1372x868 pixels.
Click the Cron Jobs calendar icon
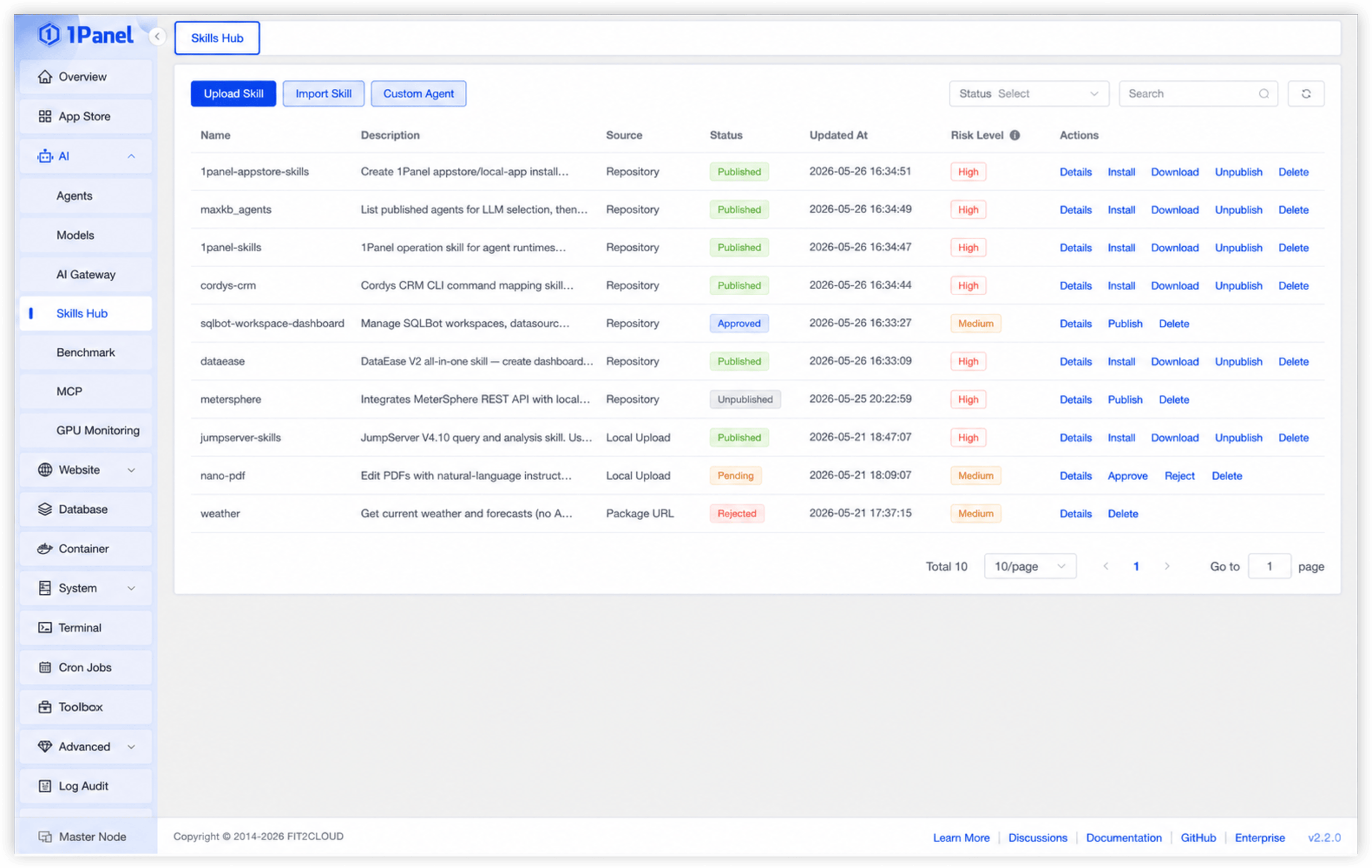(x=45, y=667)
